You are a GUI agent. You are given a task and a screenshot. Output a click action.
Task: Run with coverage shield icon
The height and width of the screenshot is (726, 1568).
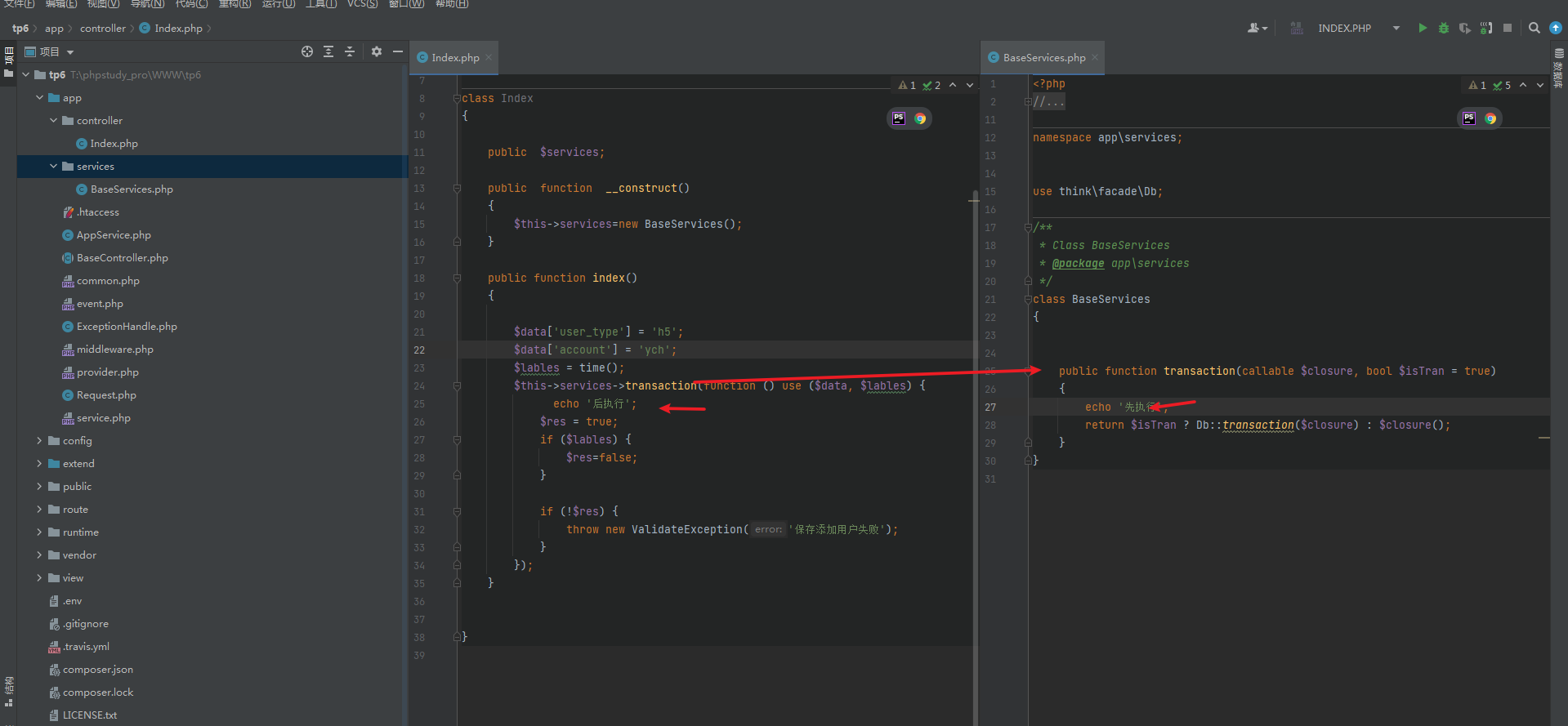point(1465,28)
